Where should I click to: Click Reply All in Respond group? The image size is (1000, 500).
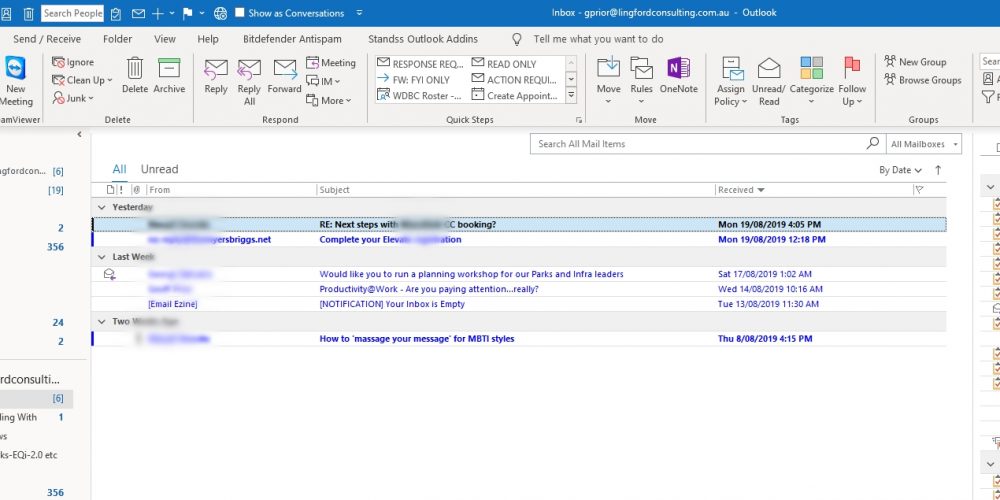coord(249,82)
